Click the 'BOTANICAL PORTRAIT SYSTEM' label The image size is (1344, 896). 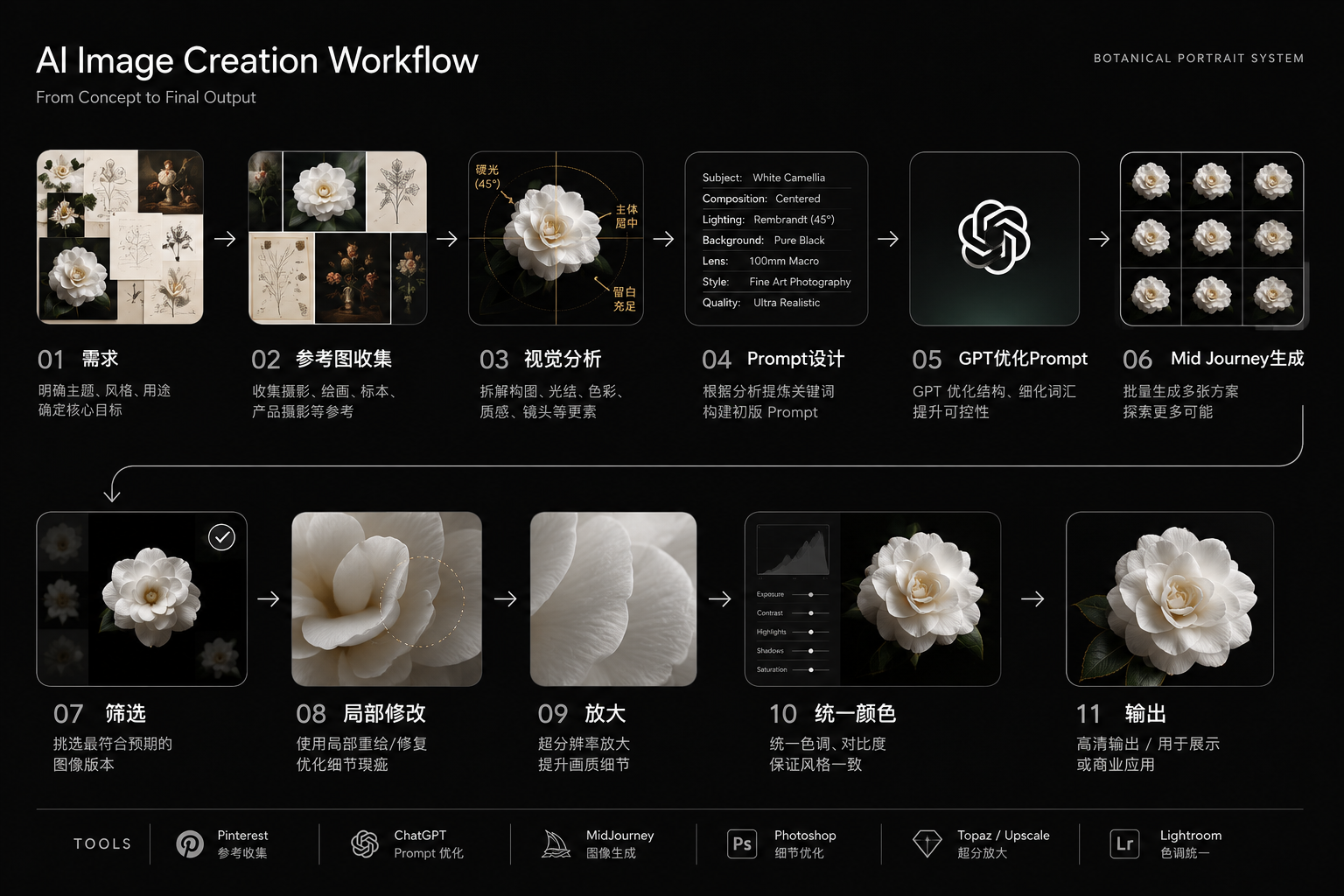tap(1199, 58)
